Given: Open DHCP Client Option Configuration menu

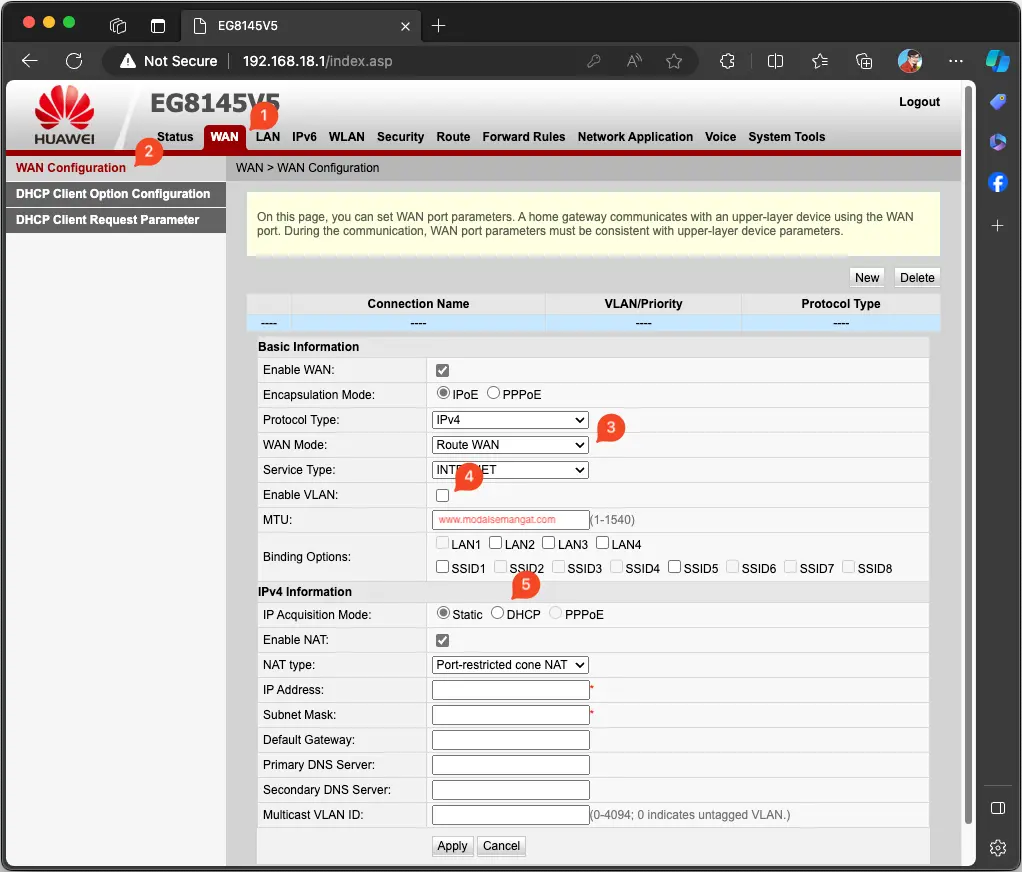Looking at the screenshot, I should pyautogui.click(x=113, y=194).
